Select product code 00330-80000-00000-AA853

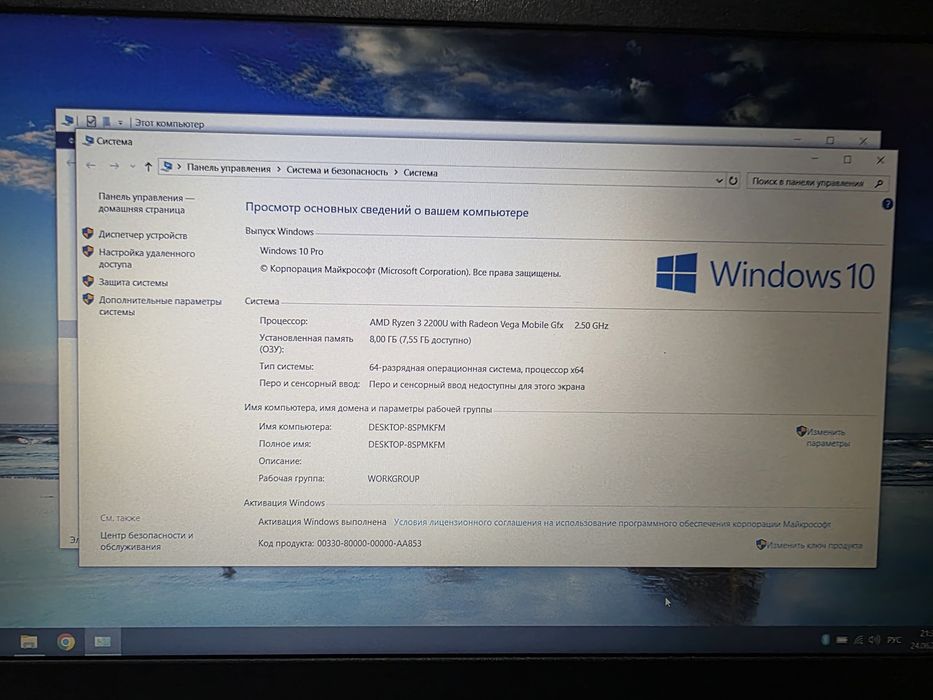(369, 543)
